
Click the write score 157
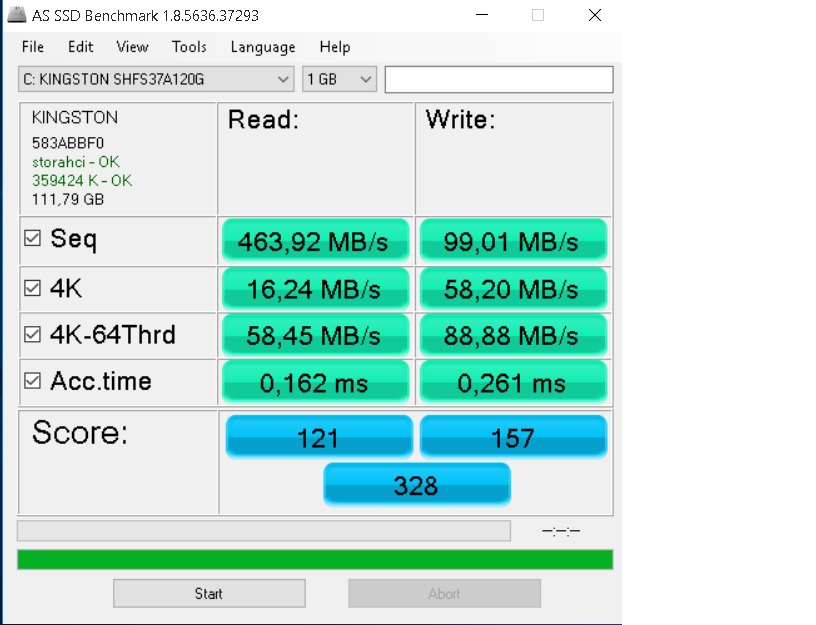pos(513,437)
